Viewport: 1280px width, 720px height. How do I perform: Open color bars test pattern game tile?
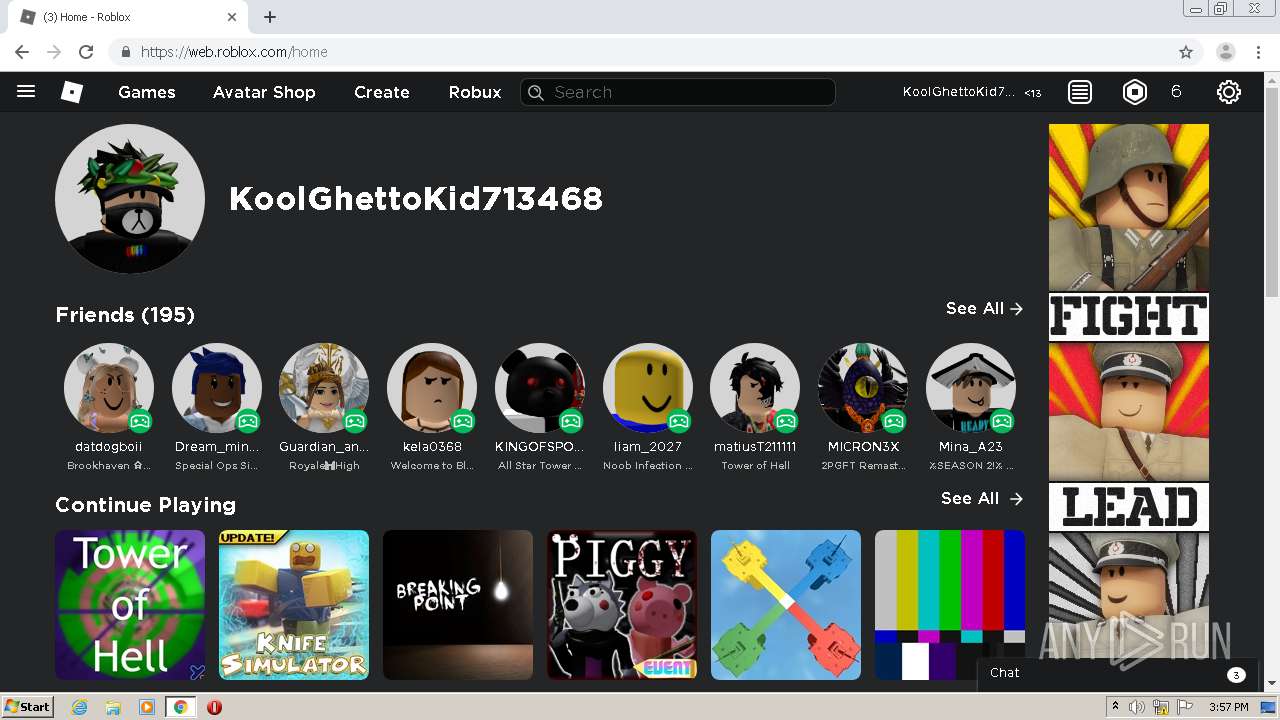pyautogui.click(x=950, y=605)
